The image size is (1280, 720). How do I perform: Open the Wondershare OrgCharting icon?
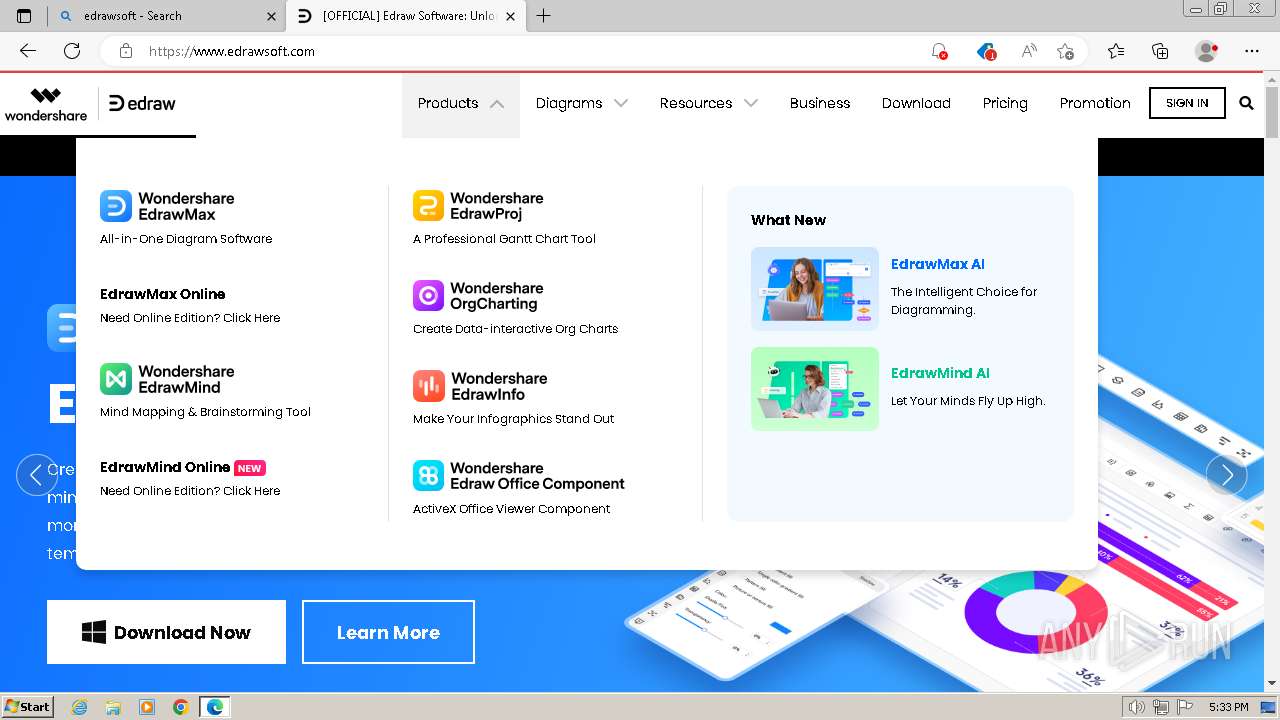click(x=428, y=296)
